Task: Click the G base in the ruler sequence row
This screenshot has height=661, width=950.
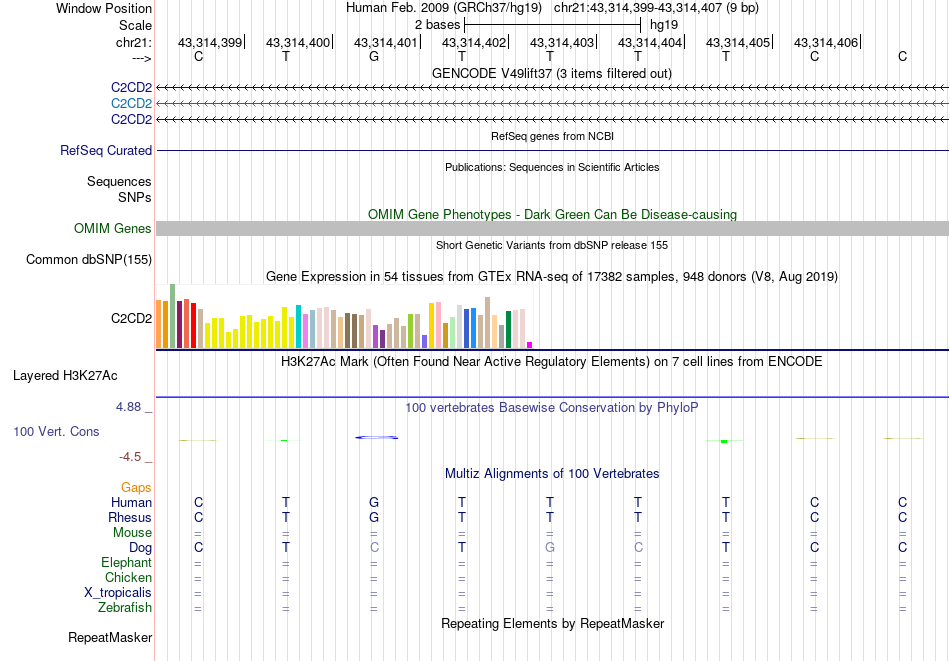Action: 374,56
